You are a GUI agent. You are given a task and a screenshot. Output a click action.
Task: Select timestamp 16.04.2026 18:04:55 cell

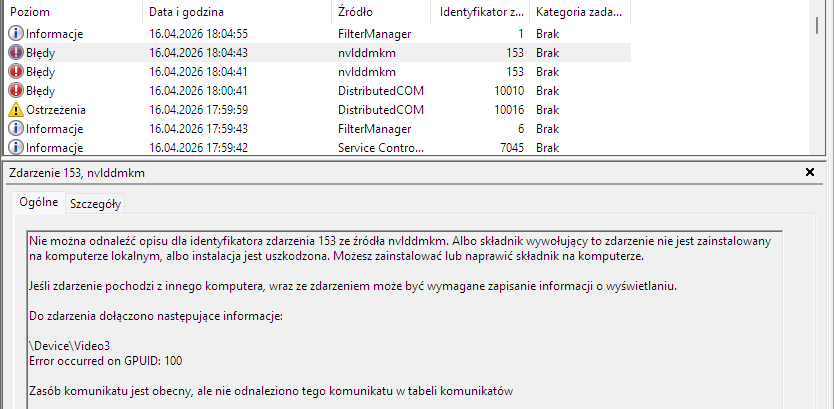(x=198, y=34)
